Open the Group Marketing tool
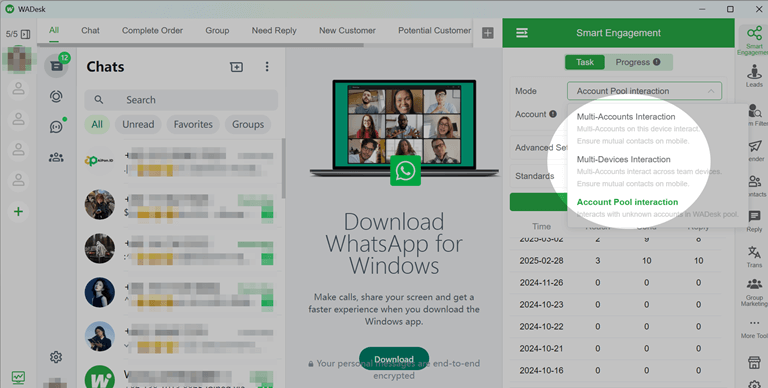Viewport: 768px width, 388px height. (754, 292)
